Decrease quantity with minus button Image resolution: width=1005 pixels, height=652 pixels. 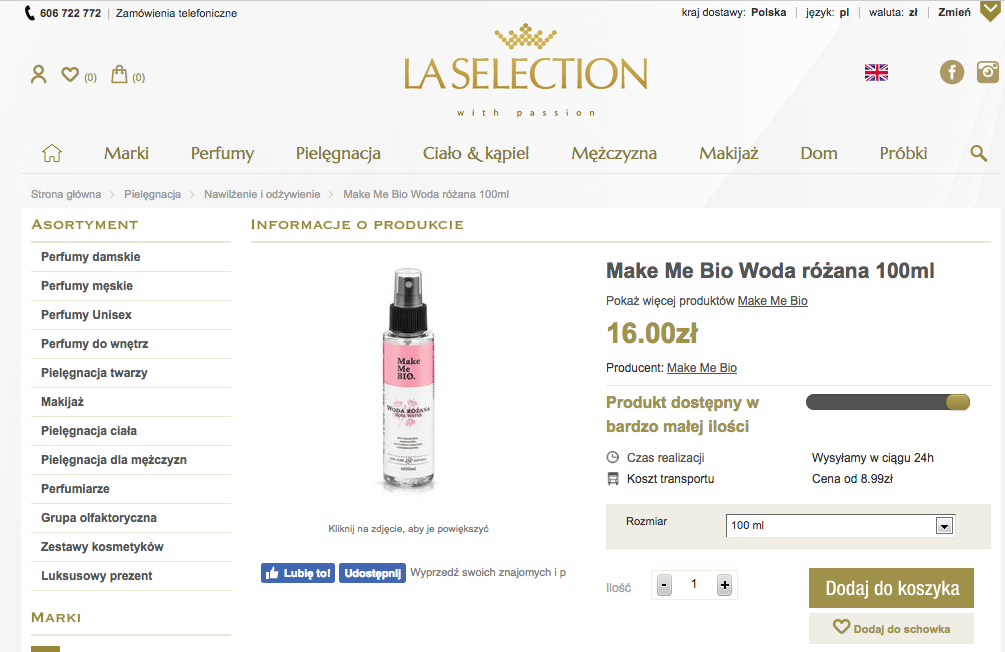(665, 585)
